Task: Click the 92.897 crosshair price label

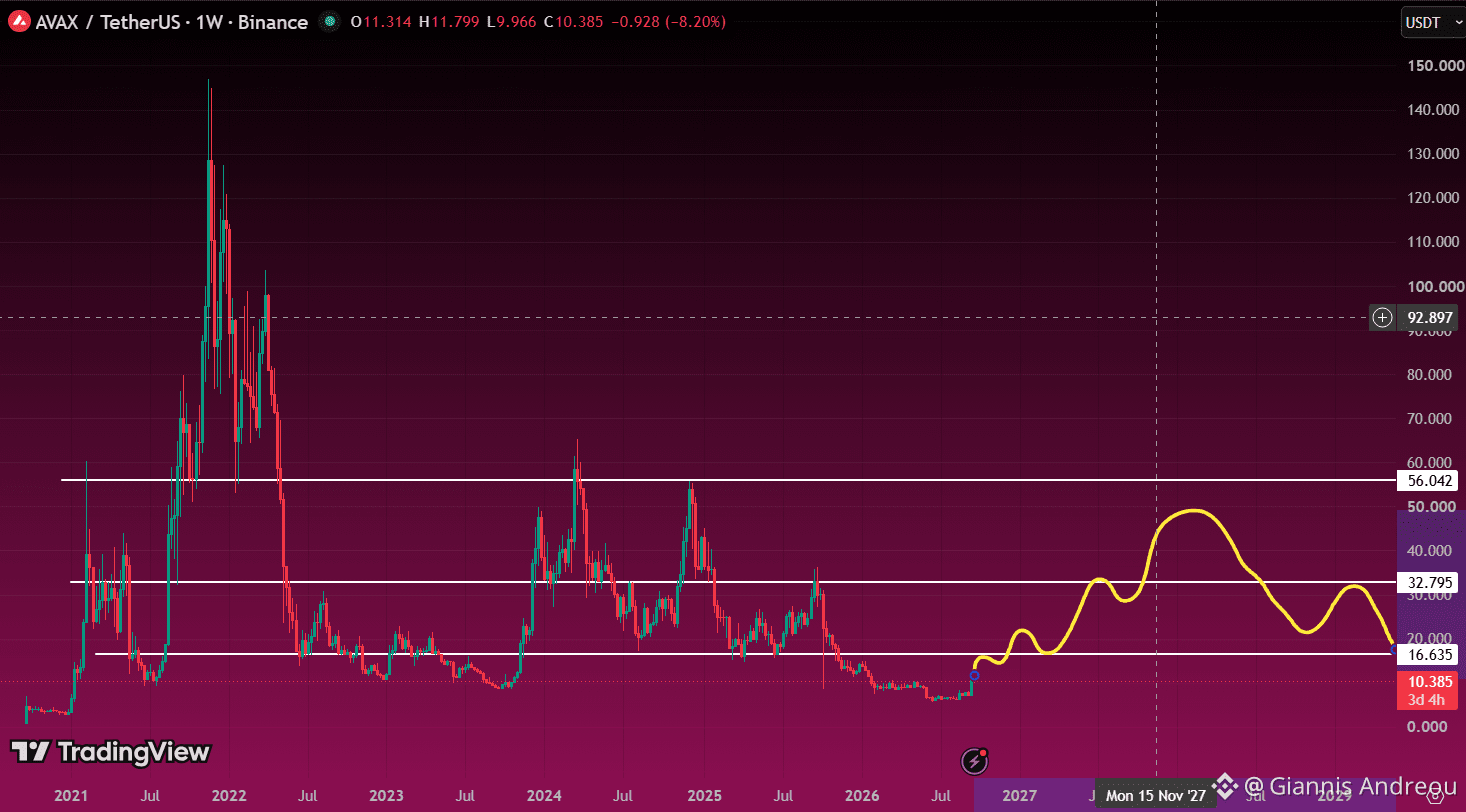Action: (x=1426, y=318)
